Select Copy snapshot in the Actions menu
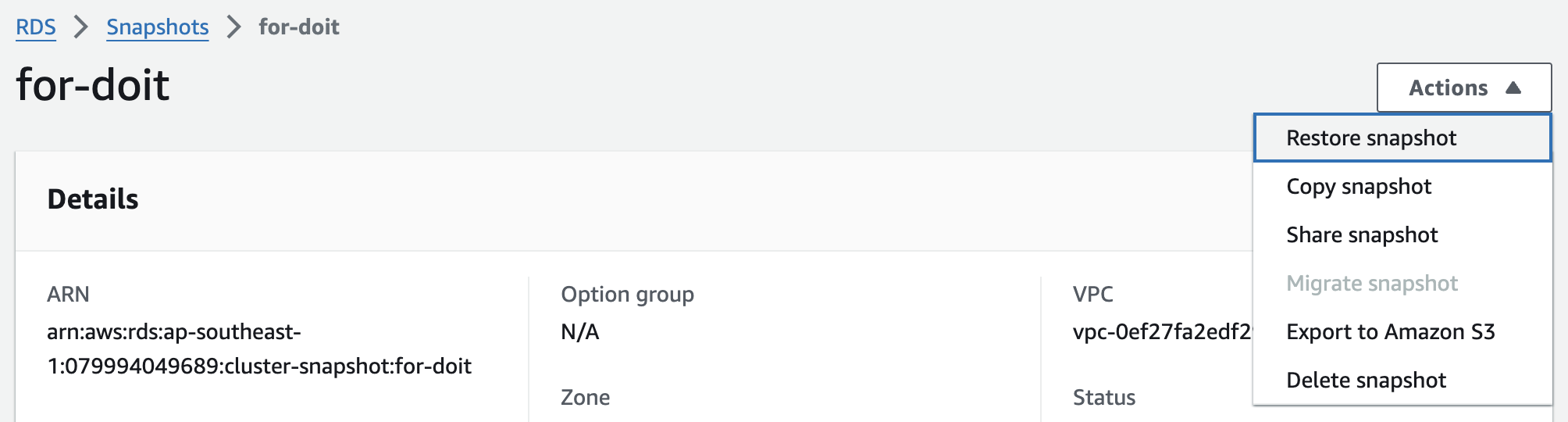 [x=1359, y=187]
